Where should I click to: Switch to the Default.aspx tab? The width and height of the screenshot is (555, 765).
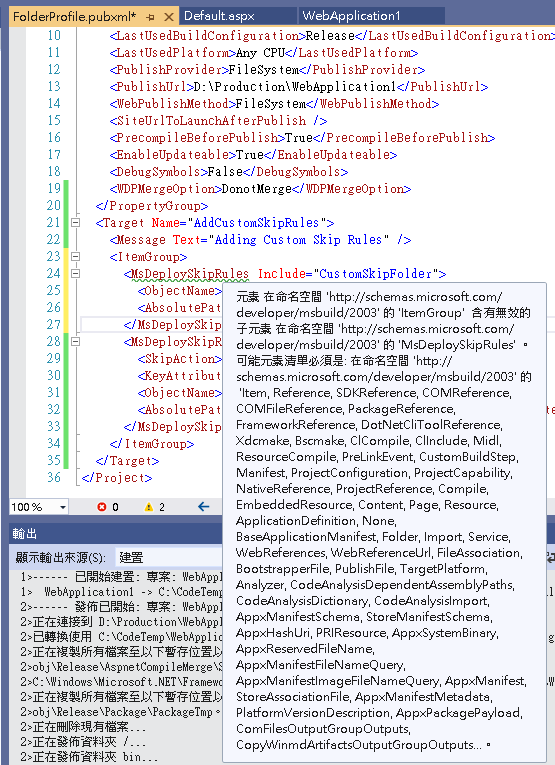[219, 16]
